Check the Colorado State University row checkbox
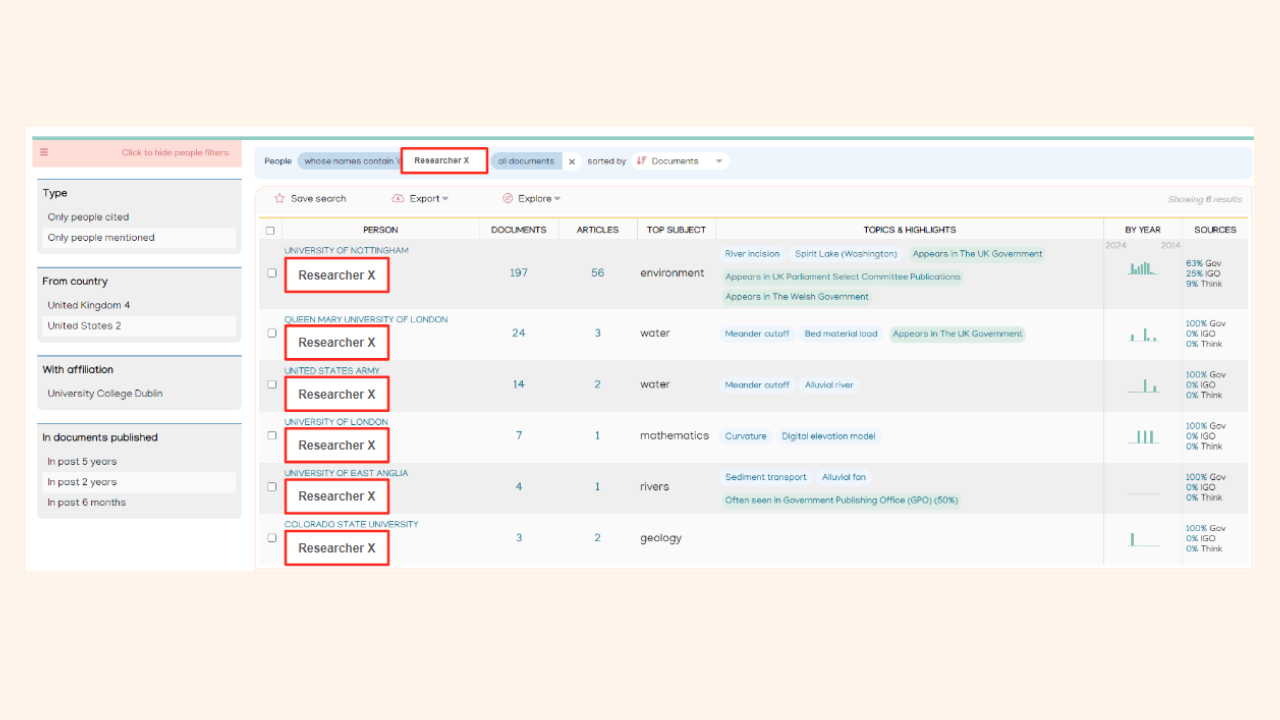 pos(272,537)
